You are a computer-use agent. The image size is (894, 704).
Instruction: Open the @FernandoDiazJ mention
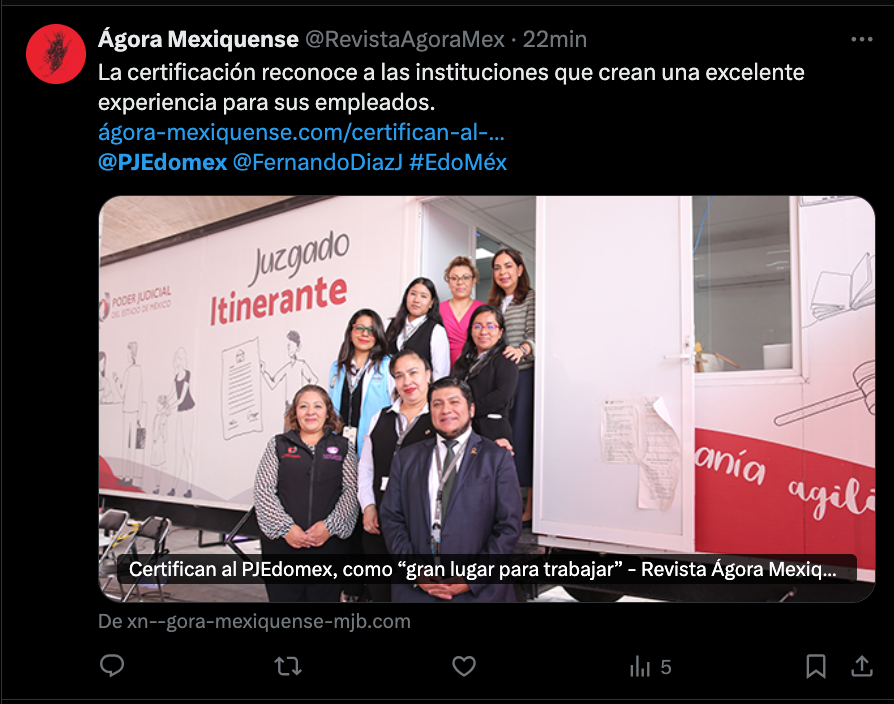318,162
